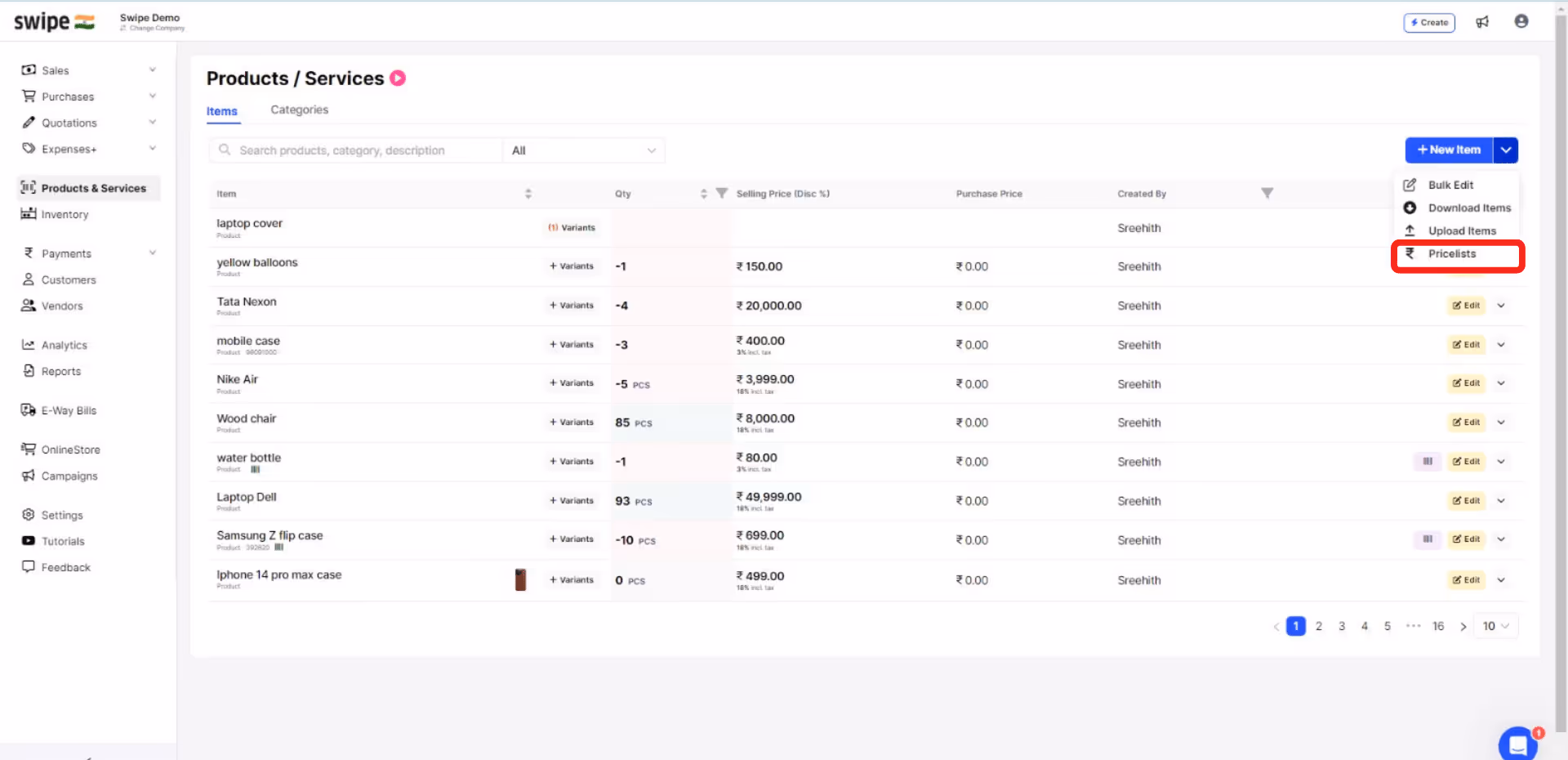The height and width of the screenshot is (760, 1568).
Task: Open Reports in the sidebar
Action: (61, 371)
